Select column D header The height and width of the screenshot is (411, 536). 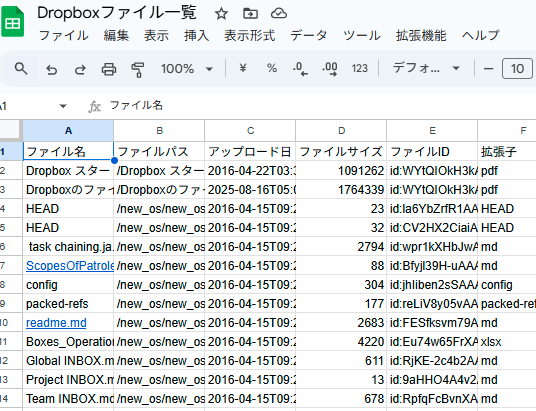(341, 131)
